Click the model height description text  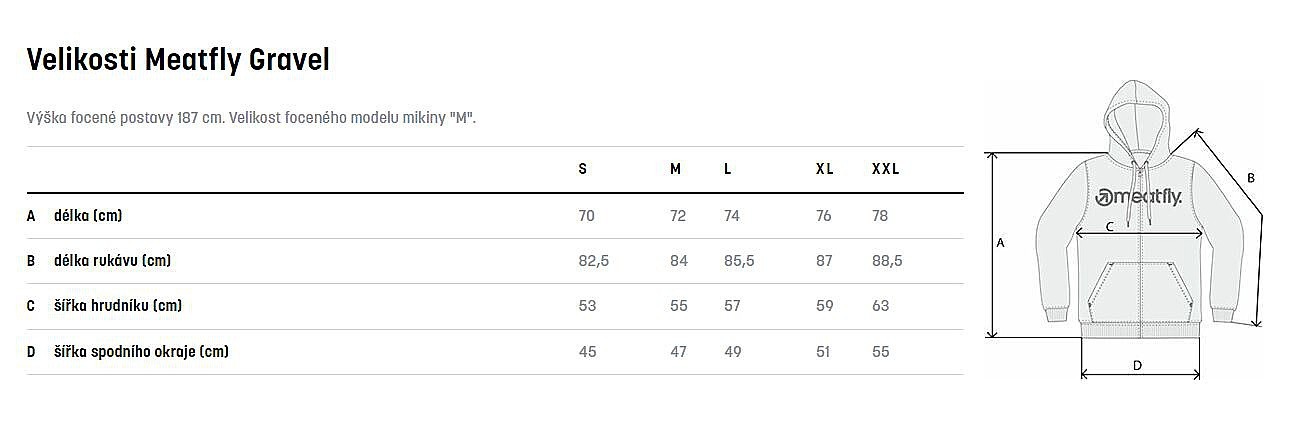[x=251, y=118]
